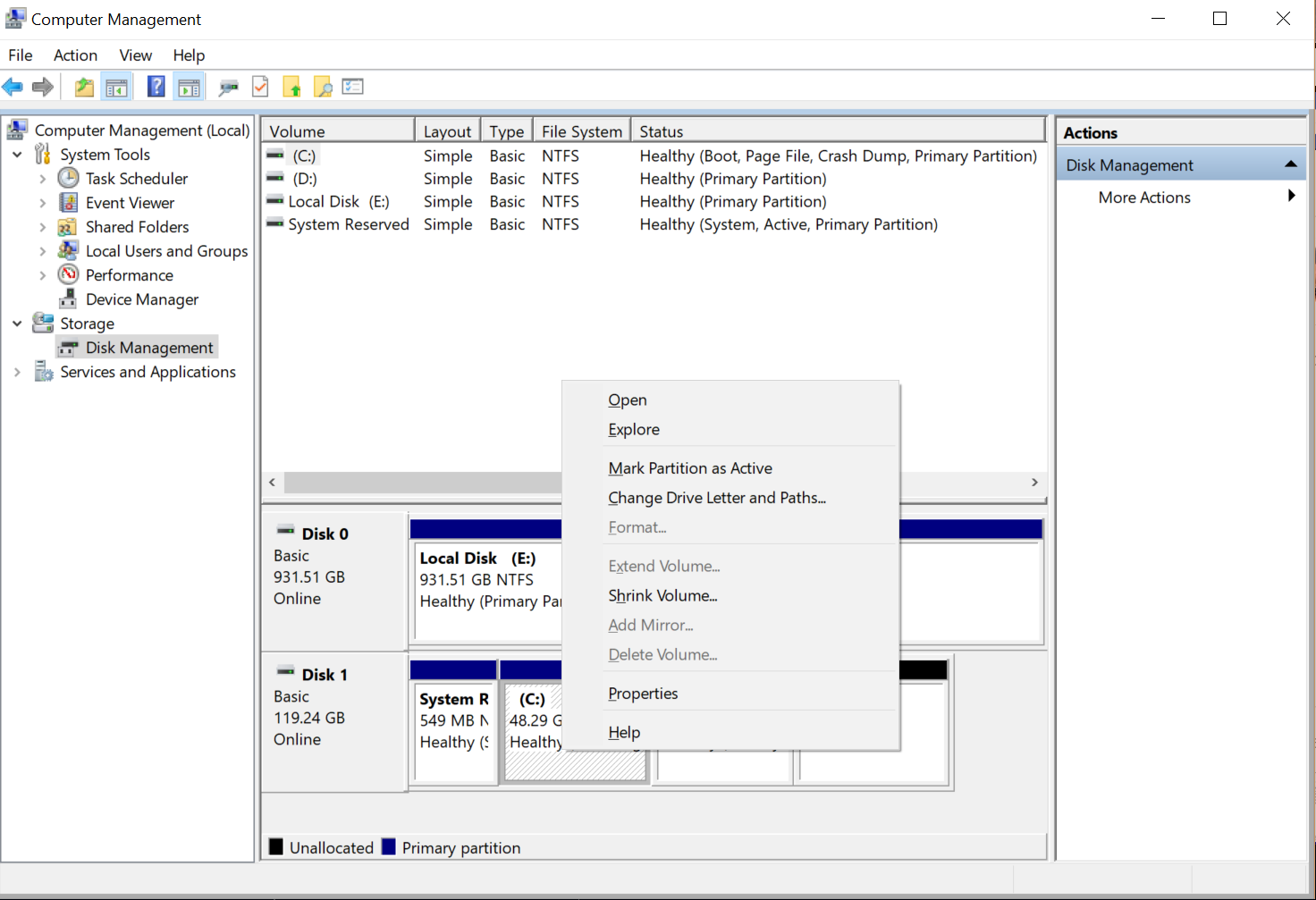Screen dimensions: 1316x900
Task: Click the disk drive with magnifier toolbar icon
Action: [229, 87]
